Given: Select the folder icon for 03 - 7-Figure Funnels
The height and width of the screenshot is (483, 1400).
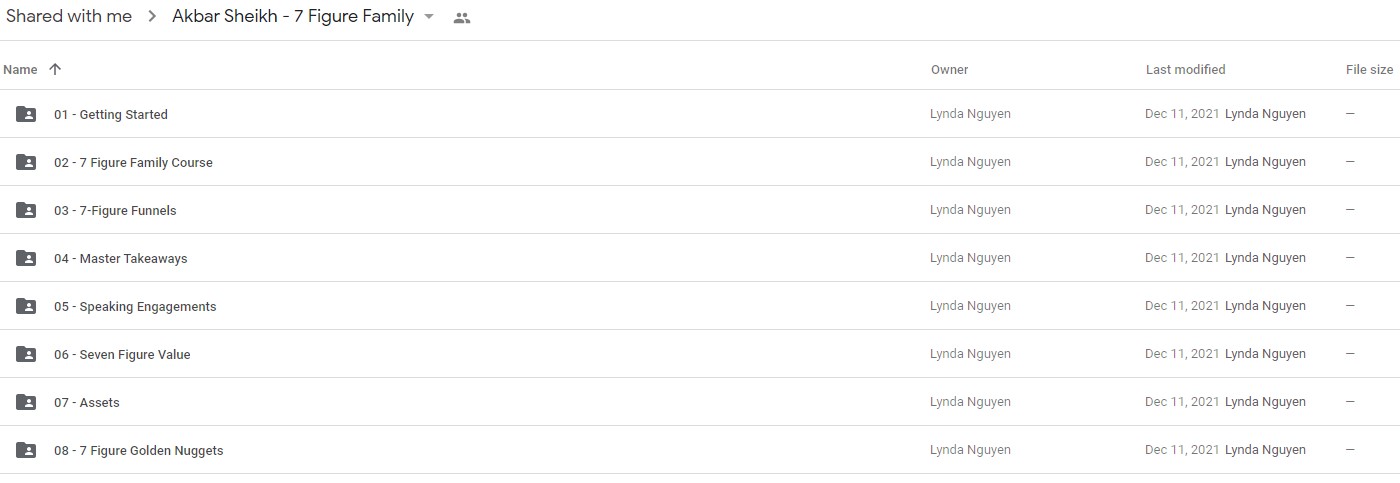Looking at the screenshot, I should [x=26, y=210].
